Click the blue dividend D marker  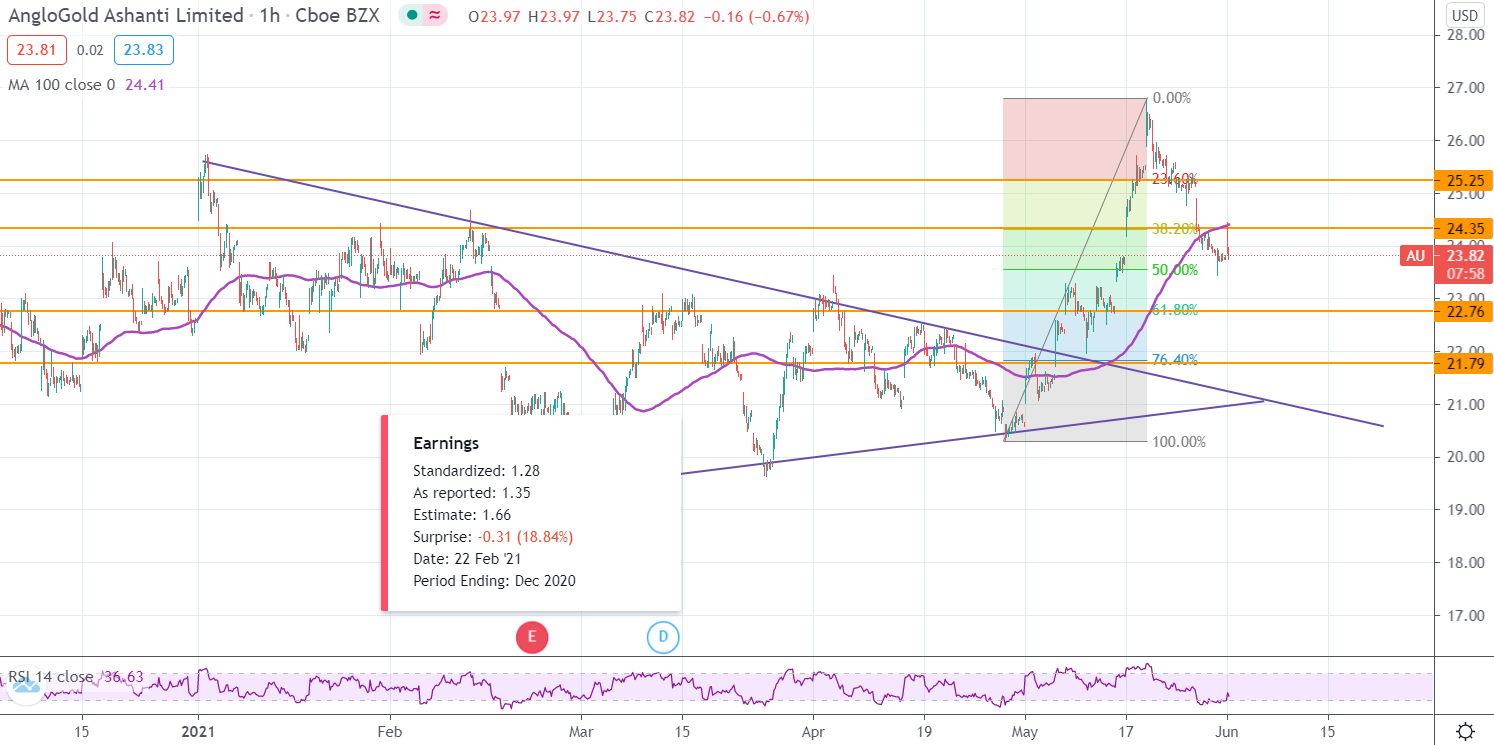click(x=663, y=636)
